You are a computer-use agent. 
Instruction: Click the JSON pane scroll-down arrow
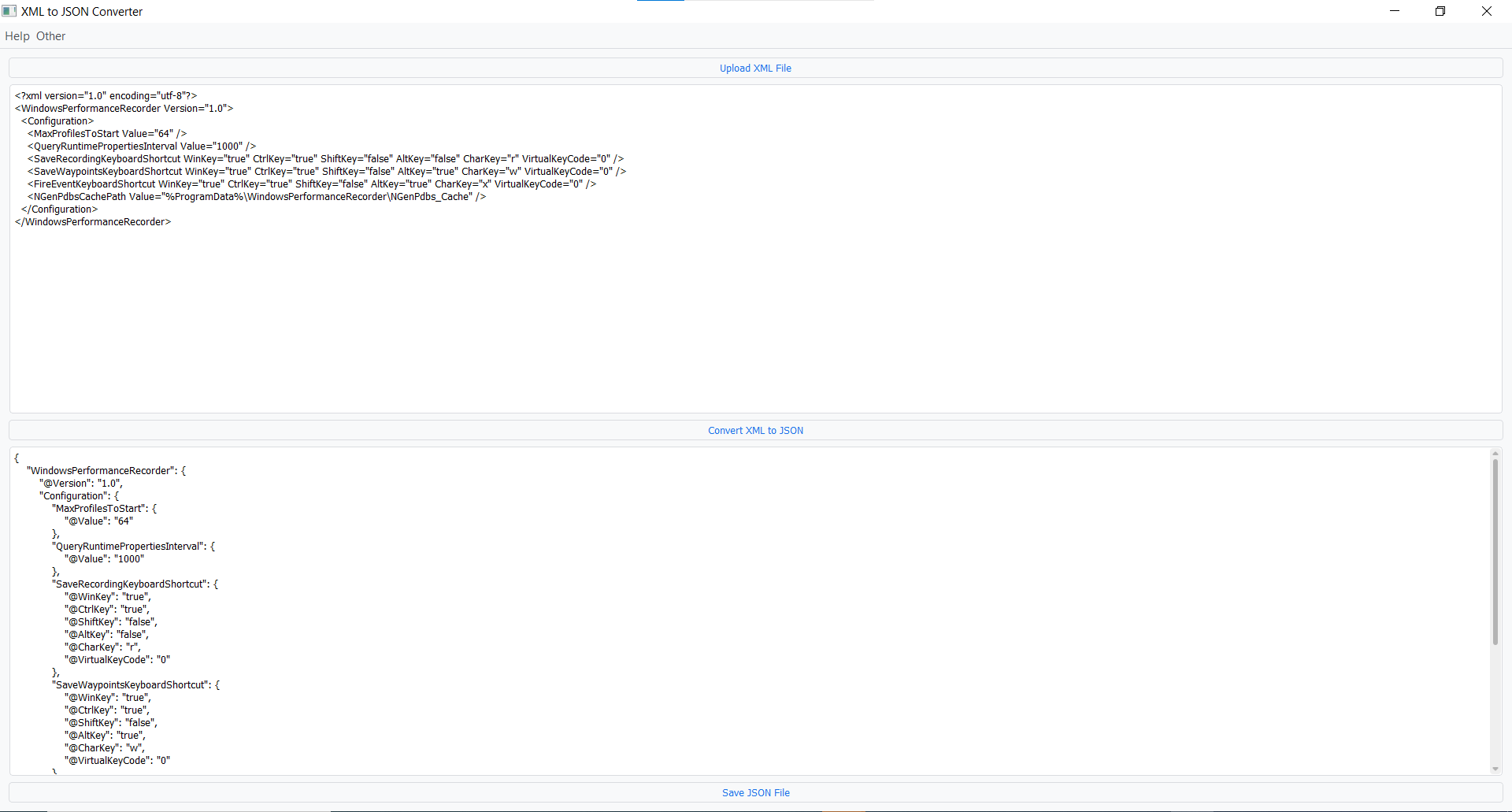coord(1495,769)
